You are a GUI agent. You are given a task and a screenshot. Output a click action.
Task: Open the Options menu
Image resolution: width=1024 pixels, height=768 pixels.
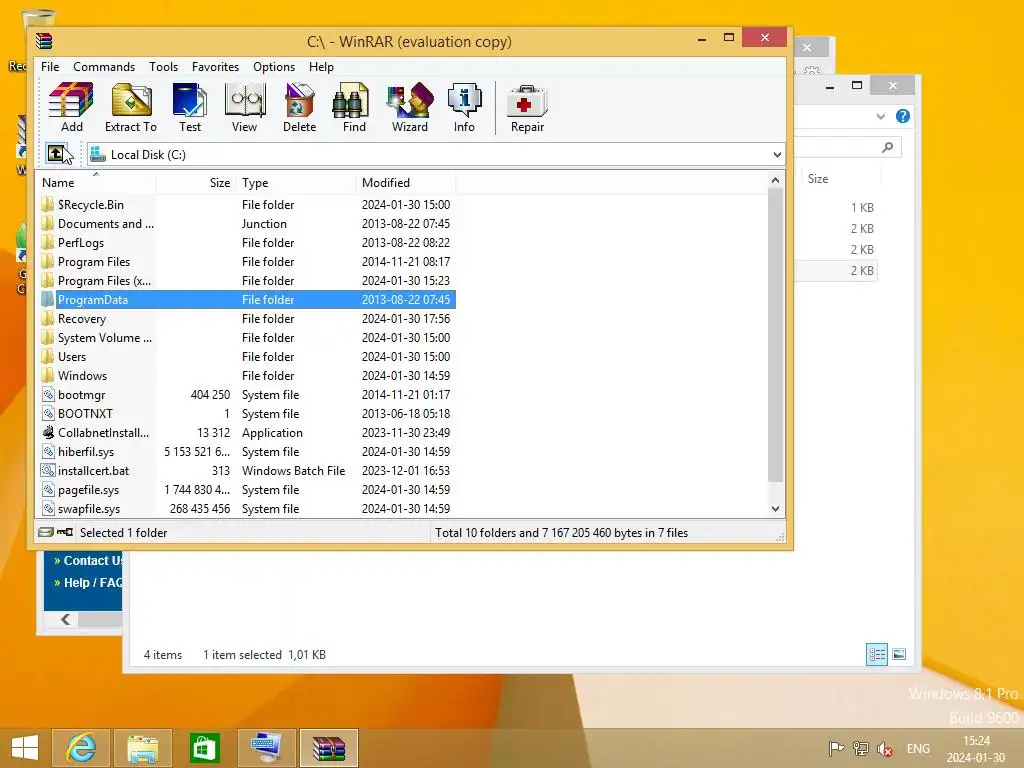274,67
